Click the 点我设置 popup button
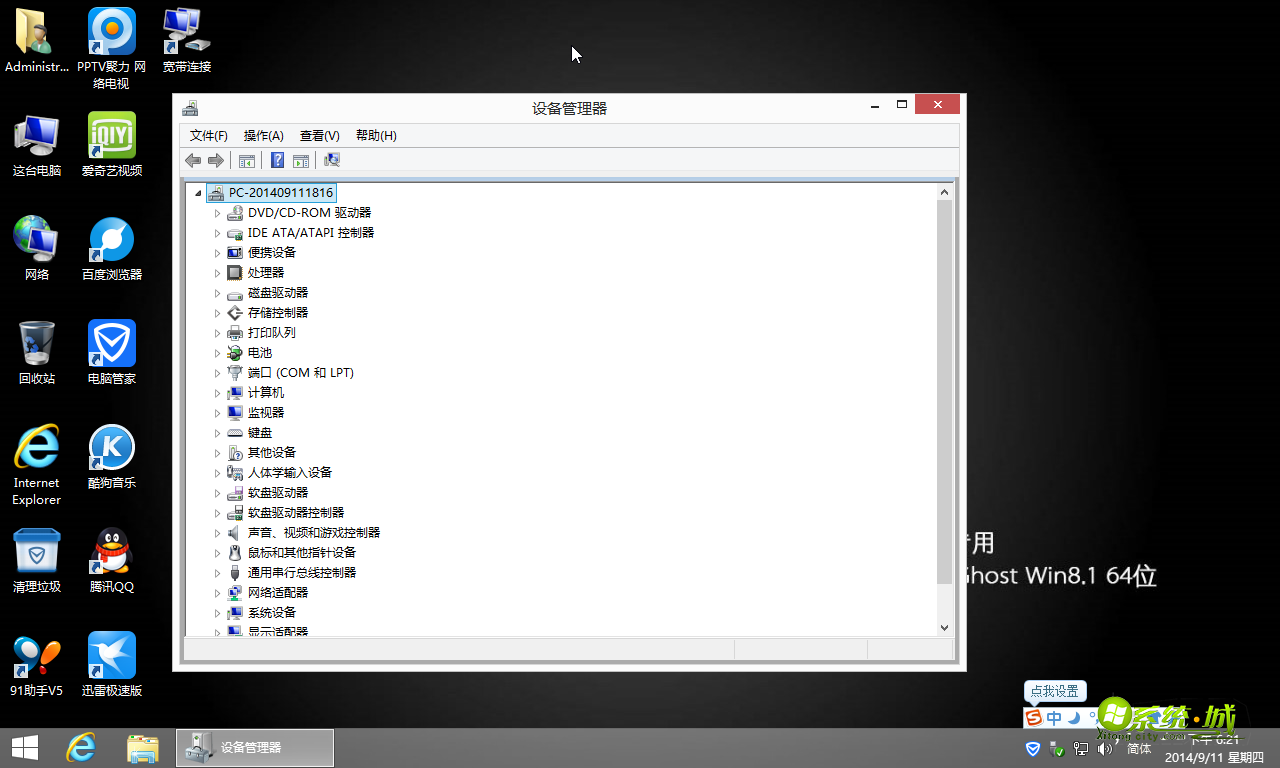Screen dimensions: 1280x768 click(1054, 691)
